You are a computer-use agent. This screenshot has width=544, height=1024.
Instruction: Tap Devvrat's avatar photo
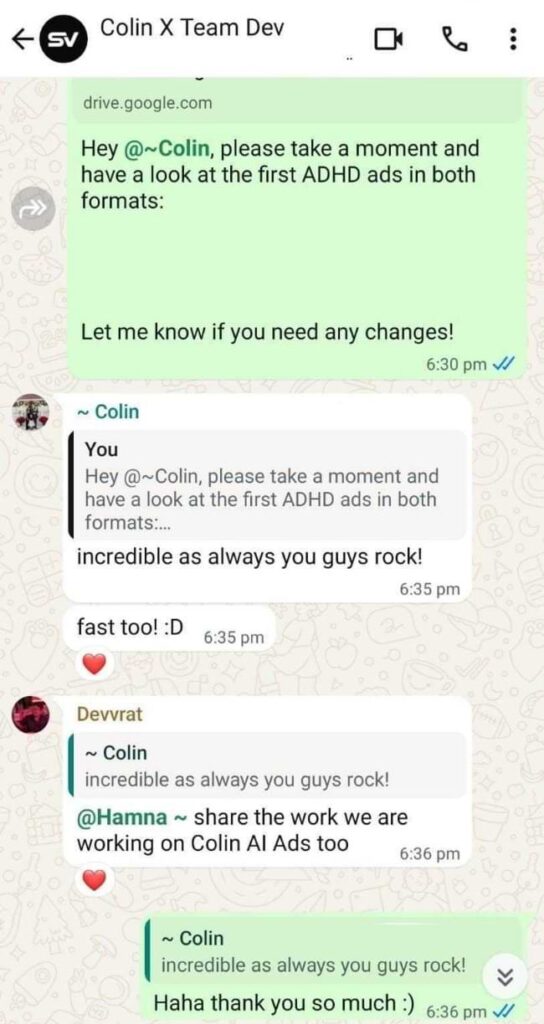point(31,714)
